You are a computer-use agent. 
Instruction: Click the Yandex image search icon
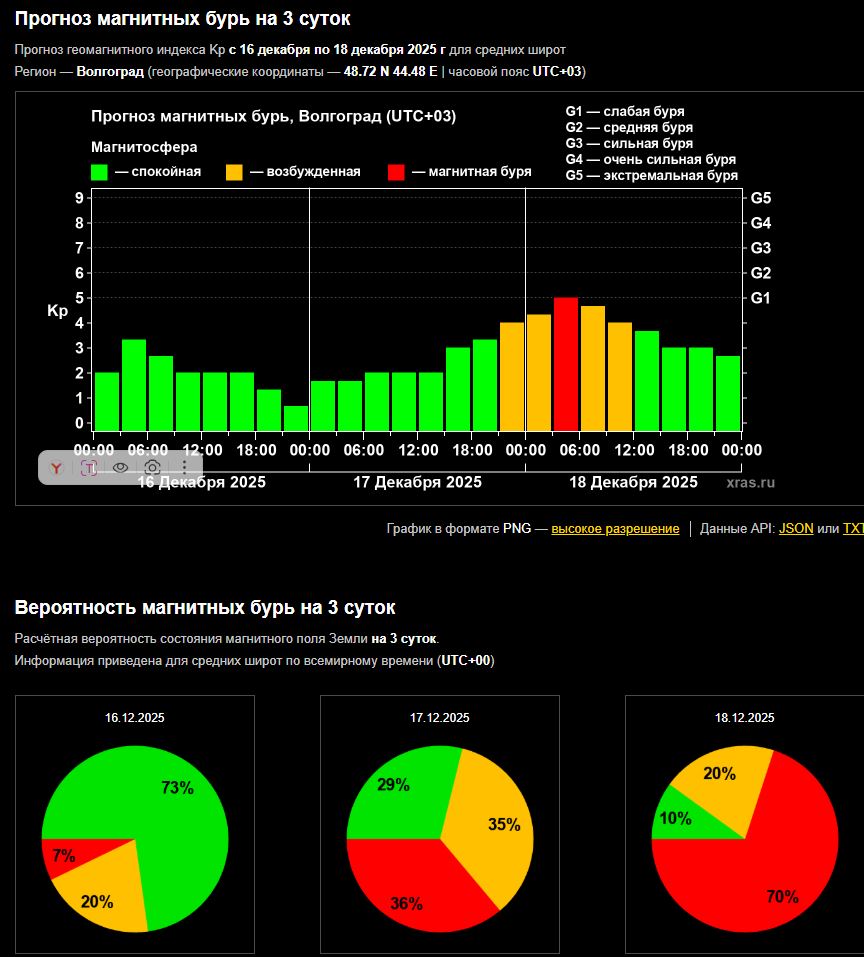pyautogui.click(x=58, y=467)
